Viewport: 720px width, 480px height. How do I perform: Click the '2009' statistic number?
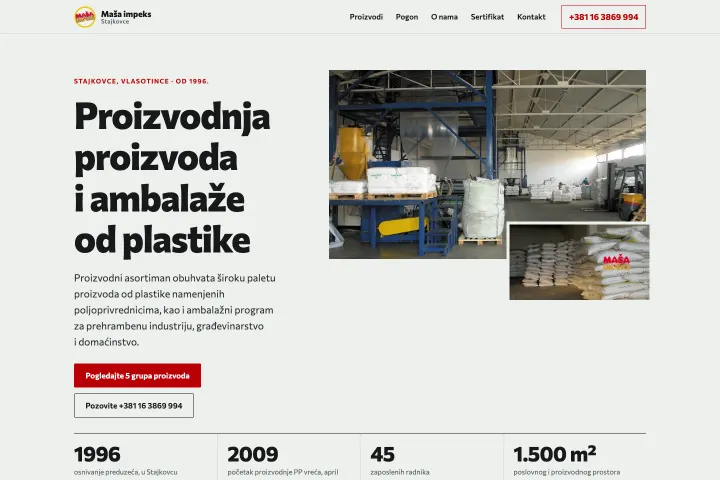253,454
